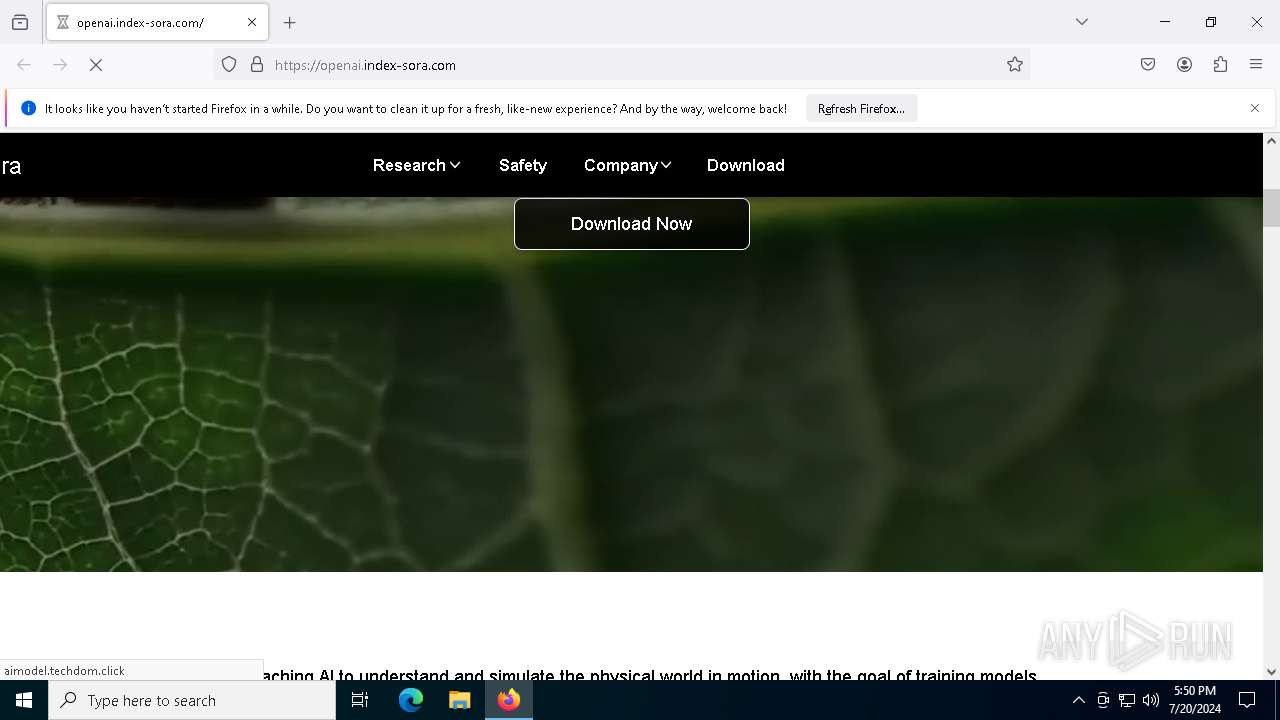Image resolution: width=1280 pixels, height=720 pixels.
Task: Open the volume control tray icon
Action: [x=1151, y=700]
